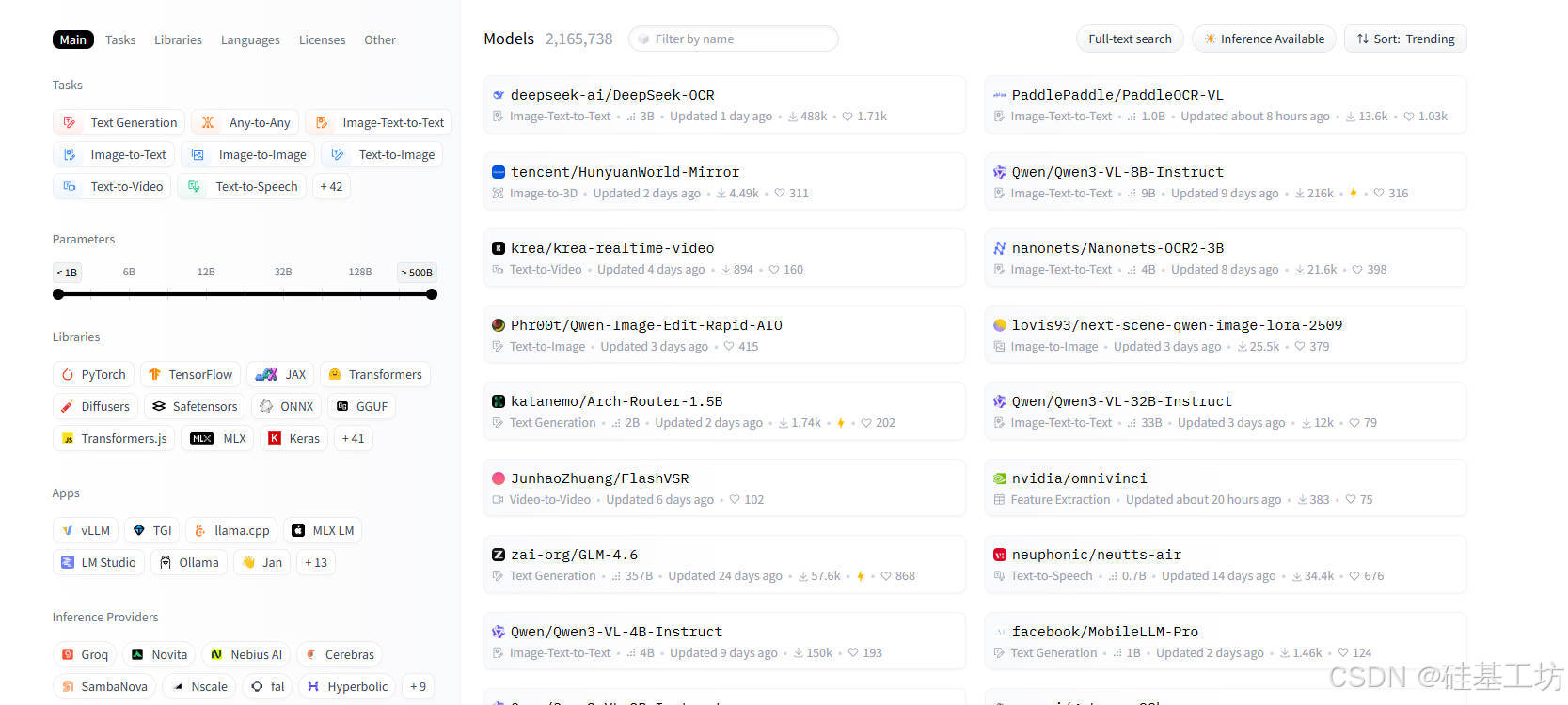Screen dimensions: 1568x705
Task: Toggle the TGI app filter
Action: [x=152, y=530]
